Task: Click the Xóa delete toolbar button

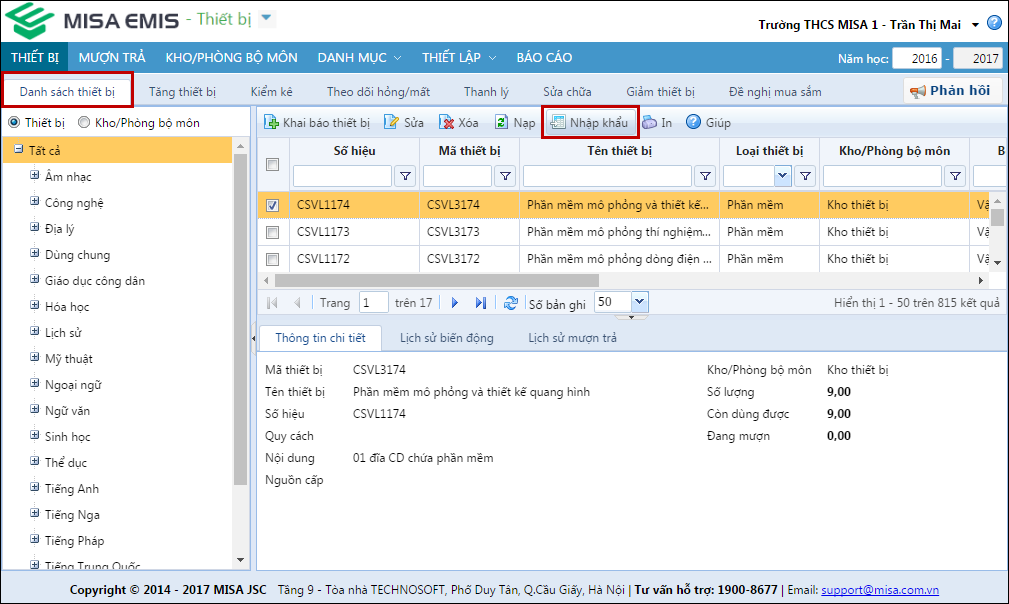Action: point(458,122)
